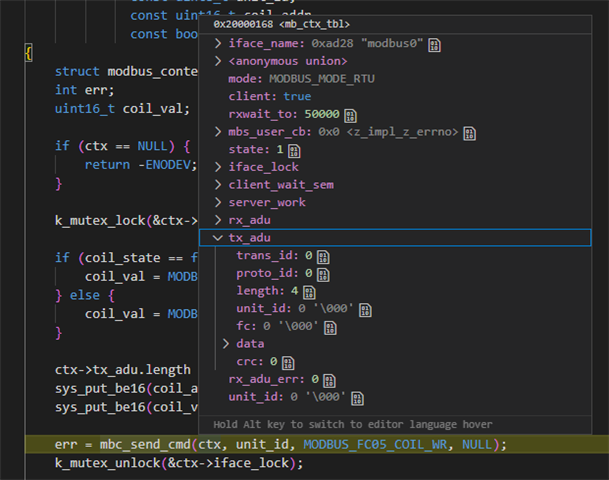Open binary view icon next to crc
The height and width of the screenshot is (480, 609).
point(288,363)
